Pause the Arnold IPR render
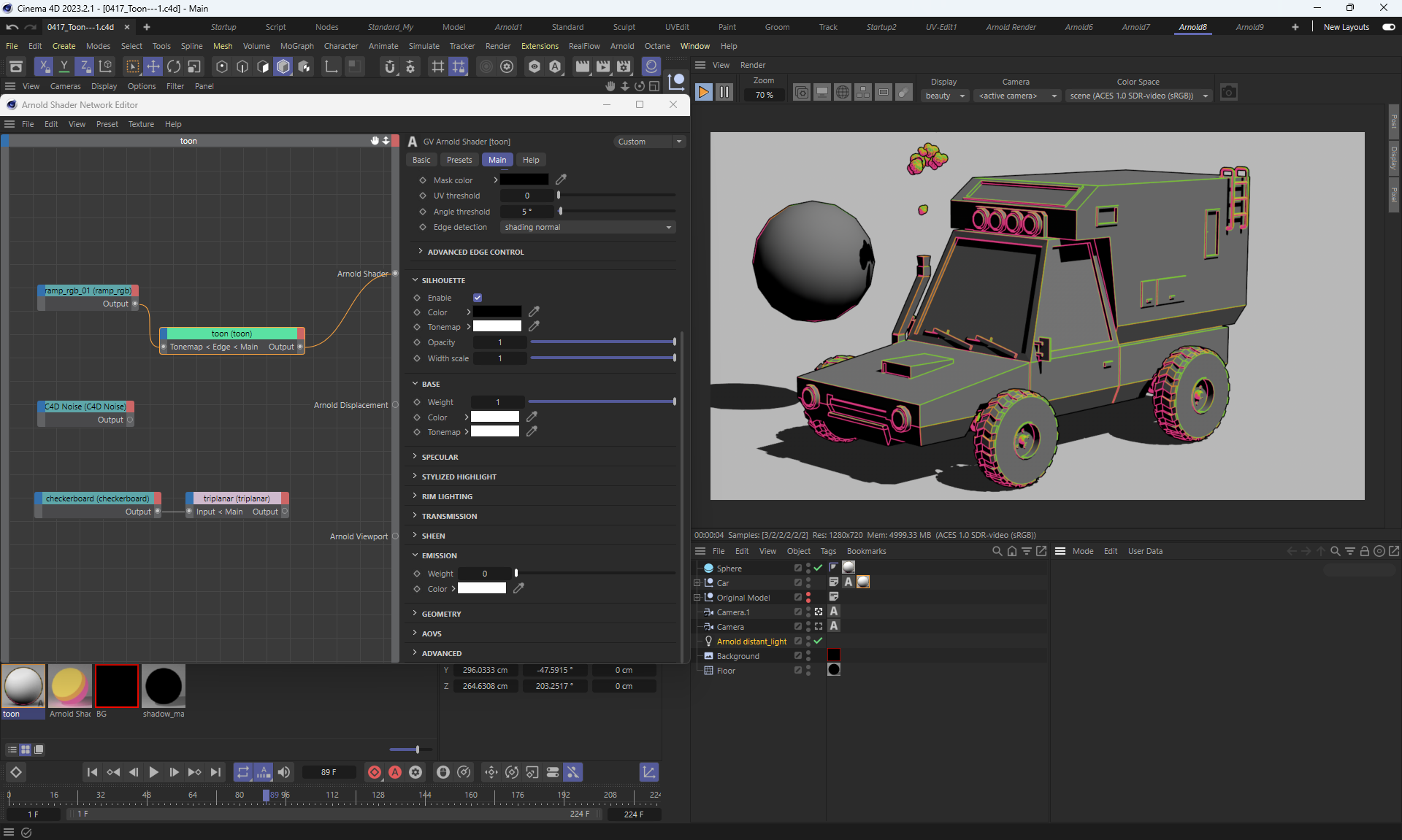Screen dimensions: 1402x840 pos(724,93)
